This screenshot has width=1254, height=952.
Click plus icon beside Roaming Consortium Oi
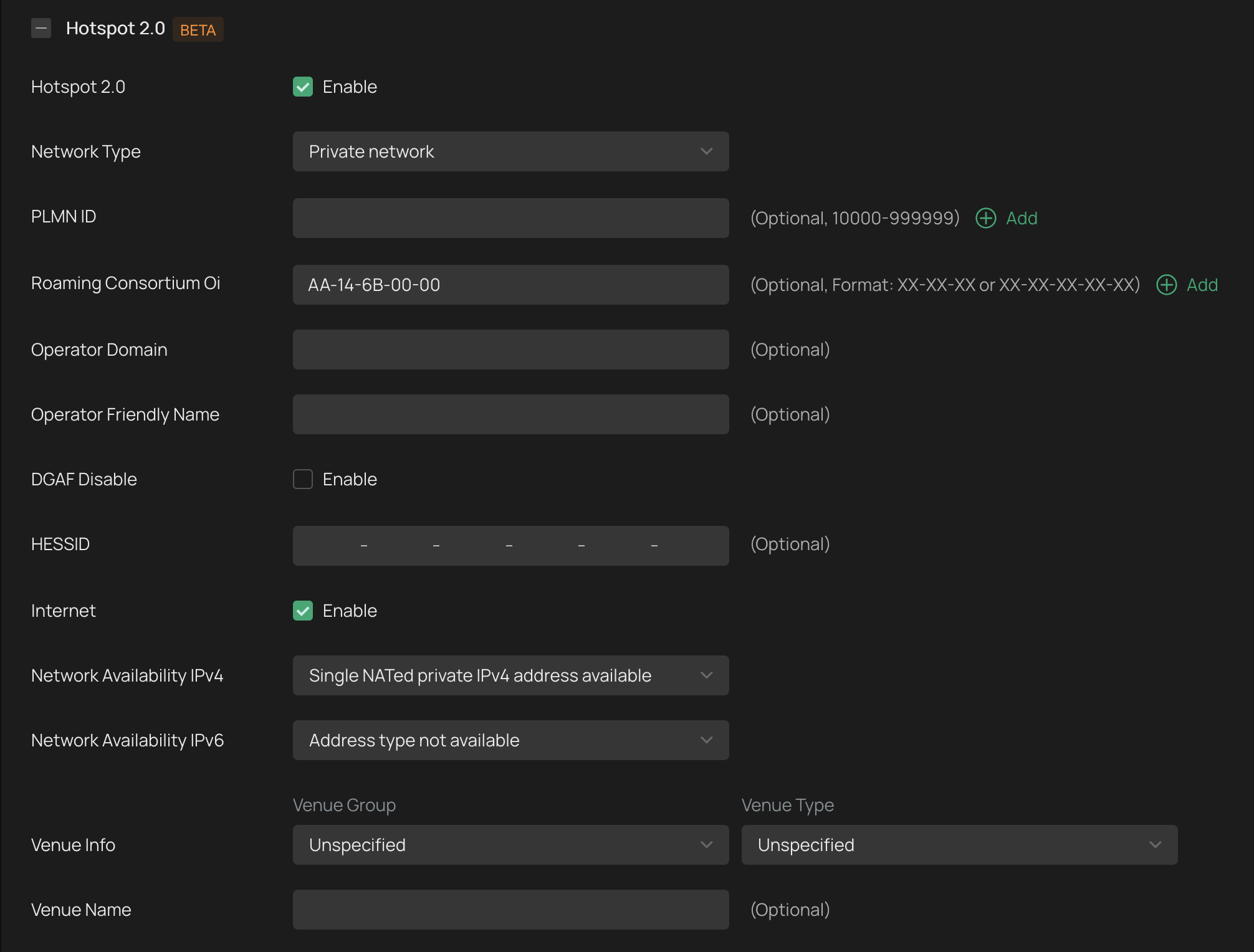pos(1166,285)
